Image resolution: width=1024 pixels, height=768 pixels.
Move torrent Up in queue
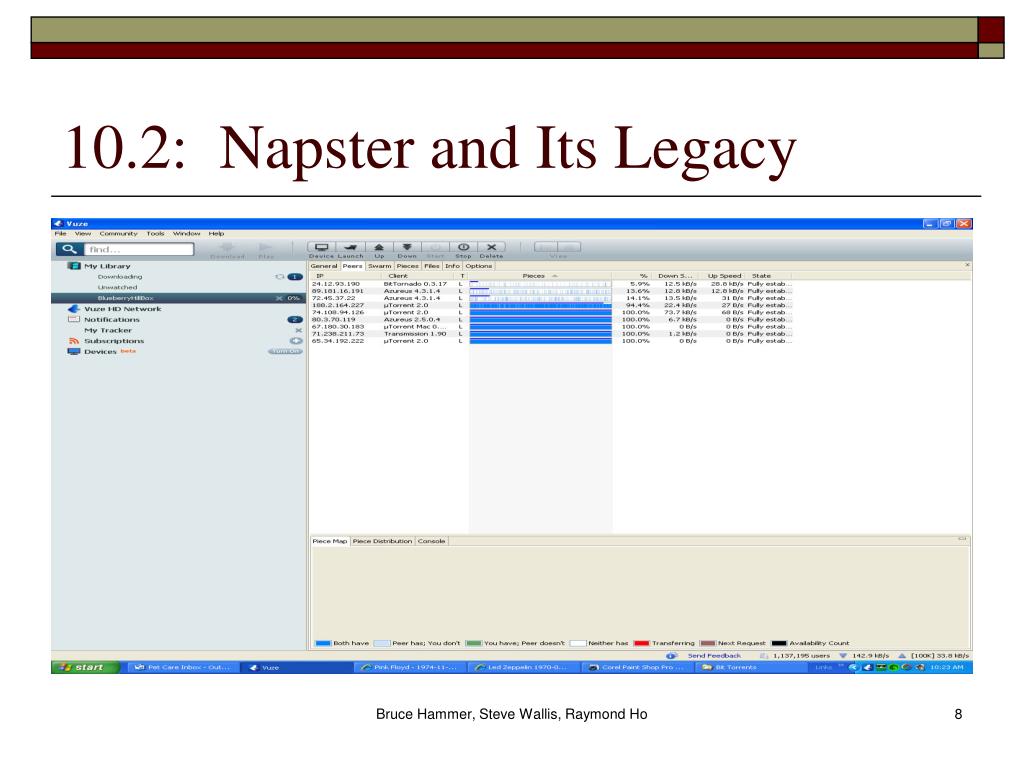tap(379, 248)
